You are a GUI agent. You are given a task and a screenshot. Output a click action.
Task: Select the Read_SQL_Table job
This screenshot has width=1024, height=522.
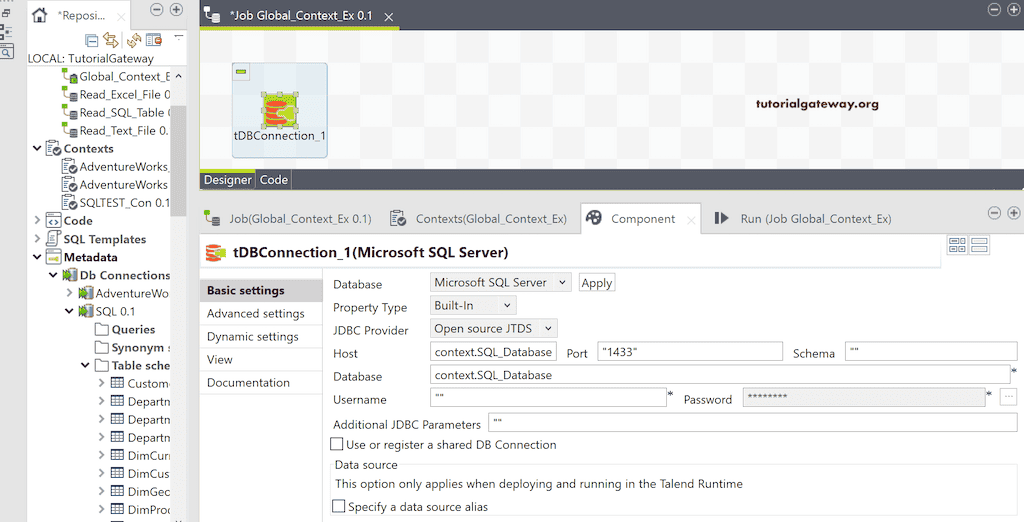coord(116,112)
